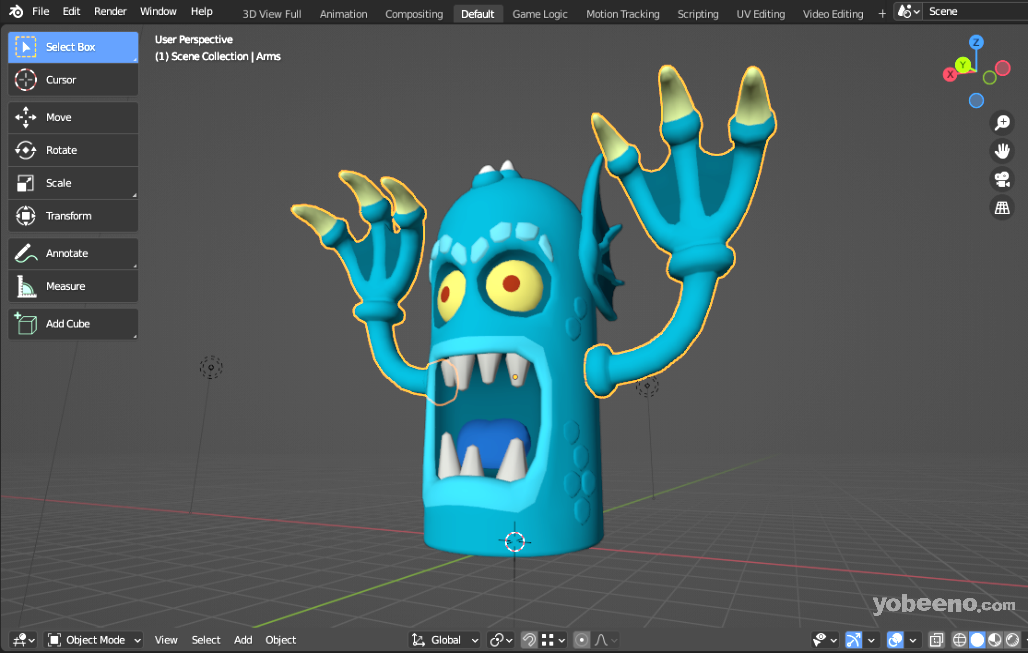The height and width of the screenshot is (653, 1028).
Task: Choose the Measure tool
Action: [73, 286]
